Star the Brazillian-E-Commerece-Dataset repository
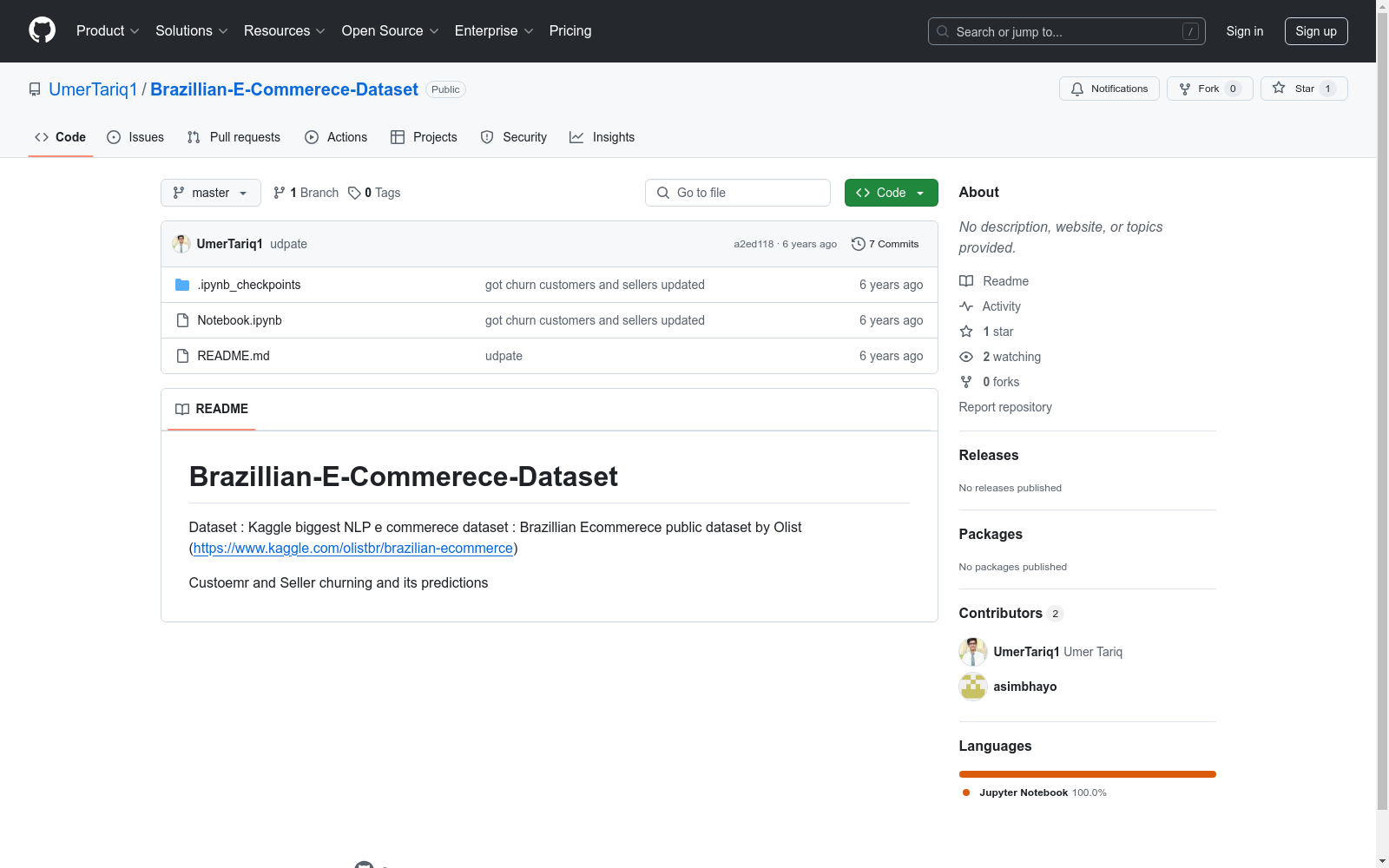Image resolution: width=1389 pixels, height=868 pixels. click(1303, 89)
